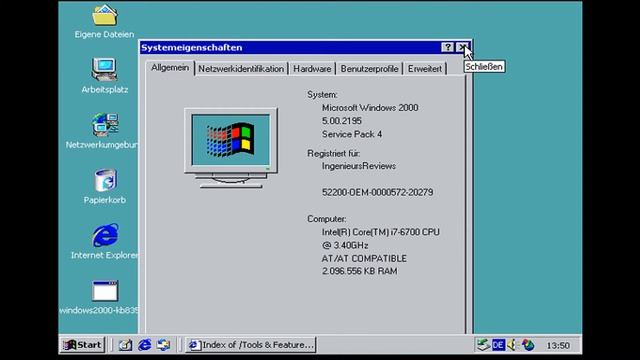Open the Eigene Dateien desktop folder icon

point(104,16)
